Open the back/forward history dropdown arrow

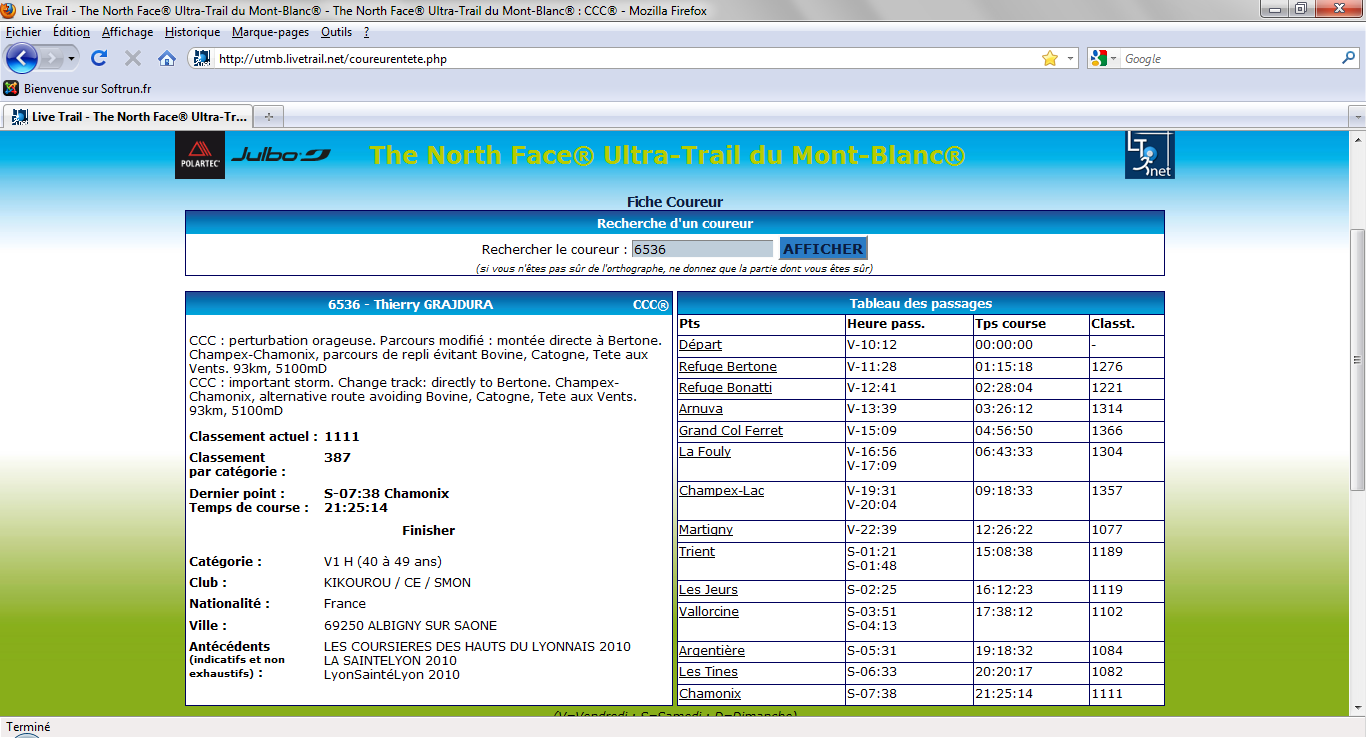click(72, 59)
